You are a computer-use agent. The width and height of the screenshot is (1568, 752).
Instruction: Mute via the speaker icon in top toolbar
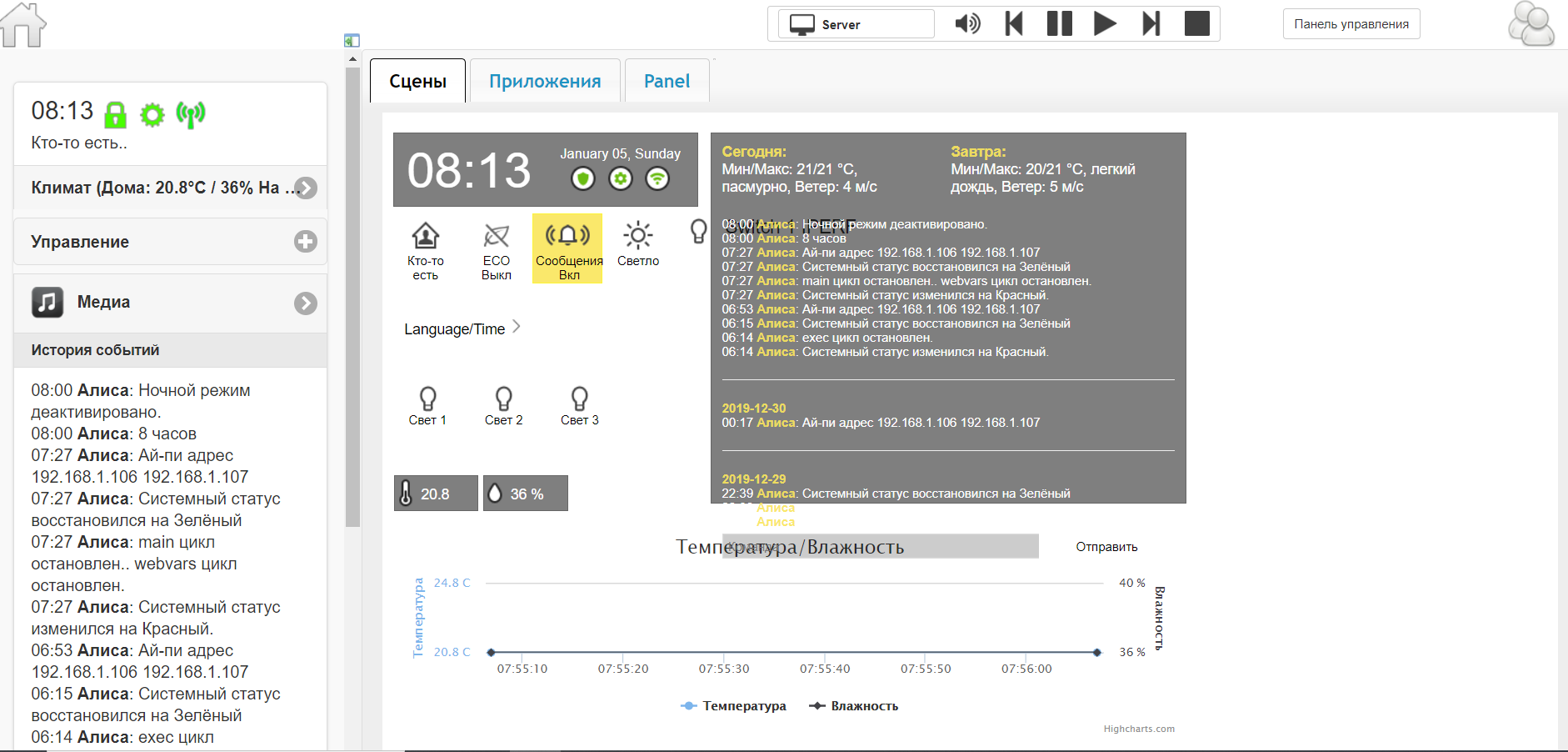pyautogui.click(x=966, y=23)
